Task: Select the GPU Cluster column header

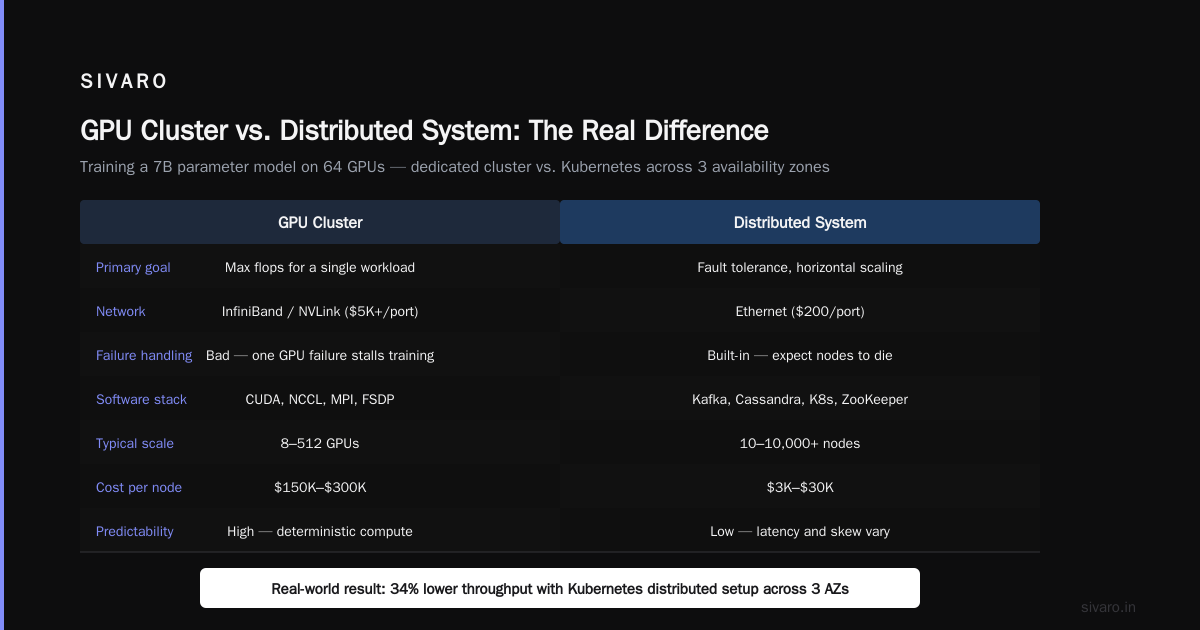Action: (x=320, y=222)
